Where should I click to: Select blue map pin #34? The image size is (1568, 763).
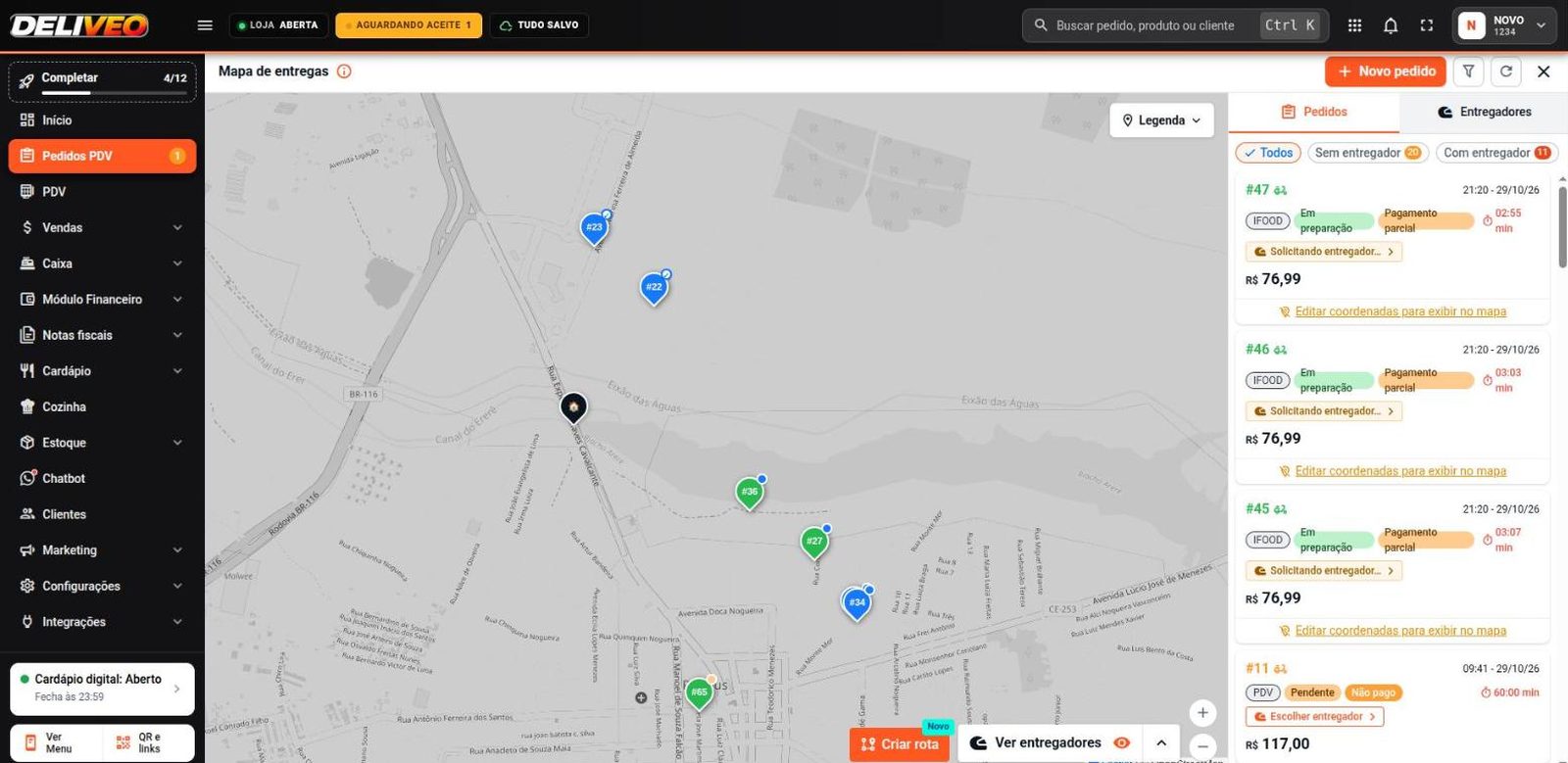pyautogui.click(x=857, y=603)
